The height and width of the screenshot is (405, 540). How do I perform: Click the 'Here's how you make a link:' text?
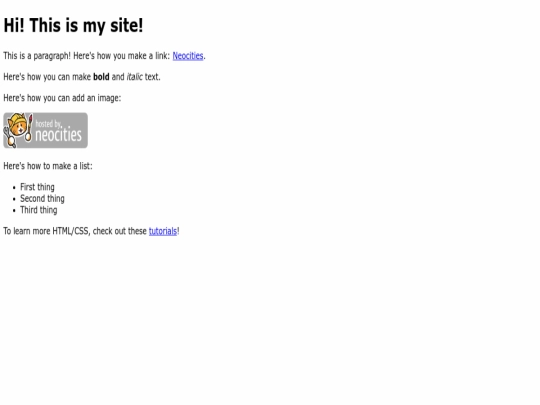(x=122, y=56)
